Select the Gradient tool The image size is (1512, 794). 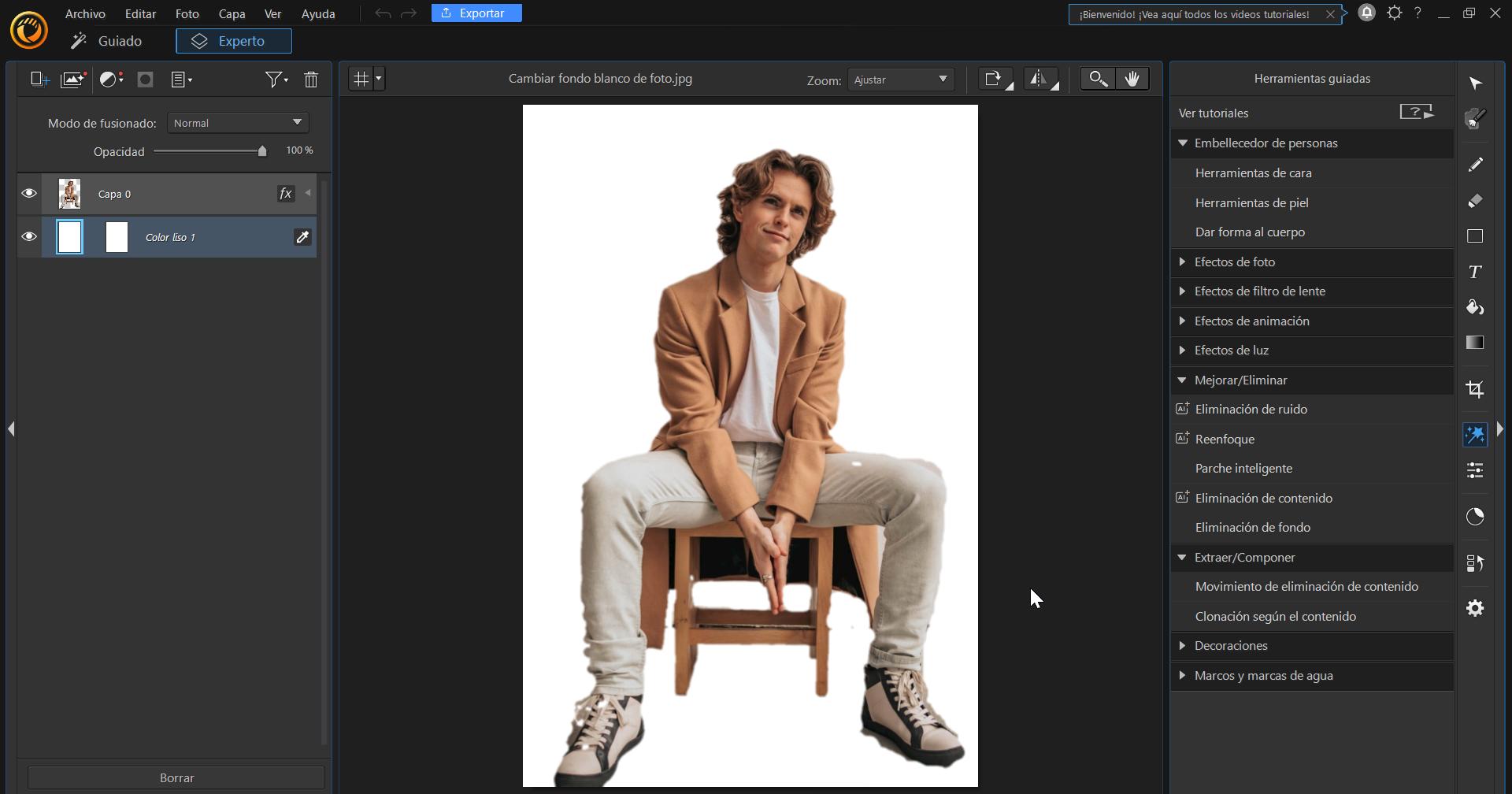[1476, 343]
